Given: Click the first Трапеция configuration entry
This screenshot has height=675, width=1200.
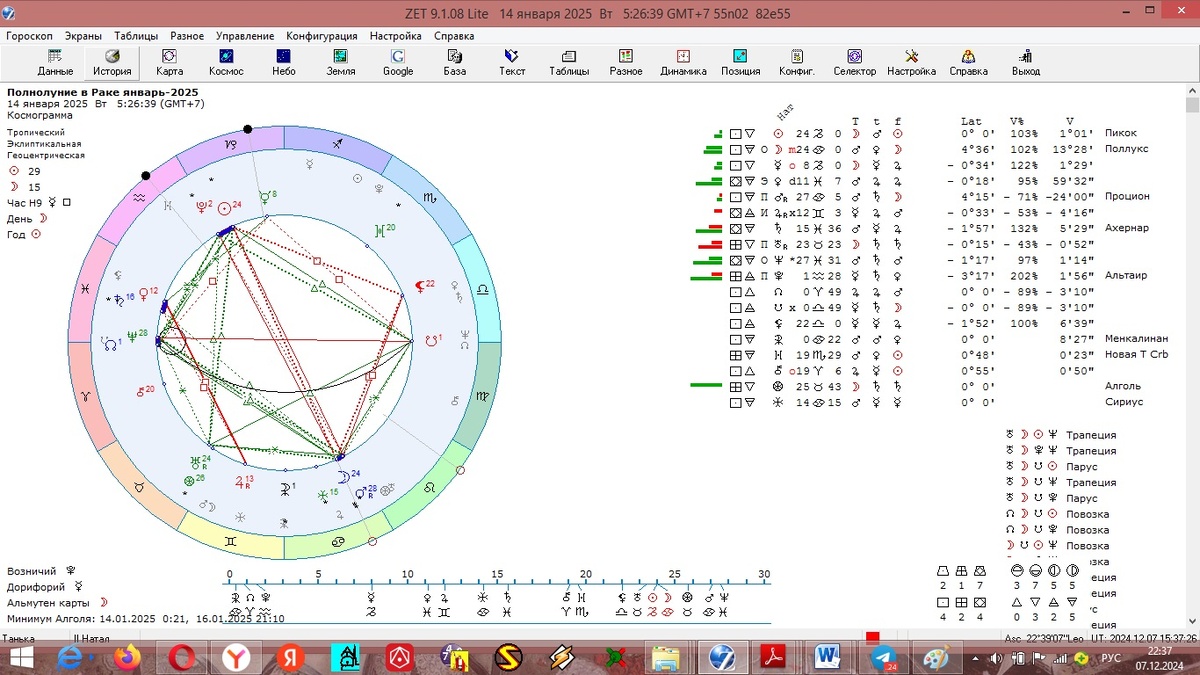Looking at the screenshot, I should 1091,435.
